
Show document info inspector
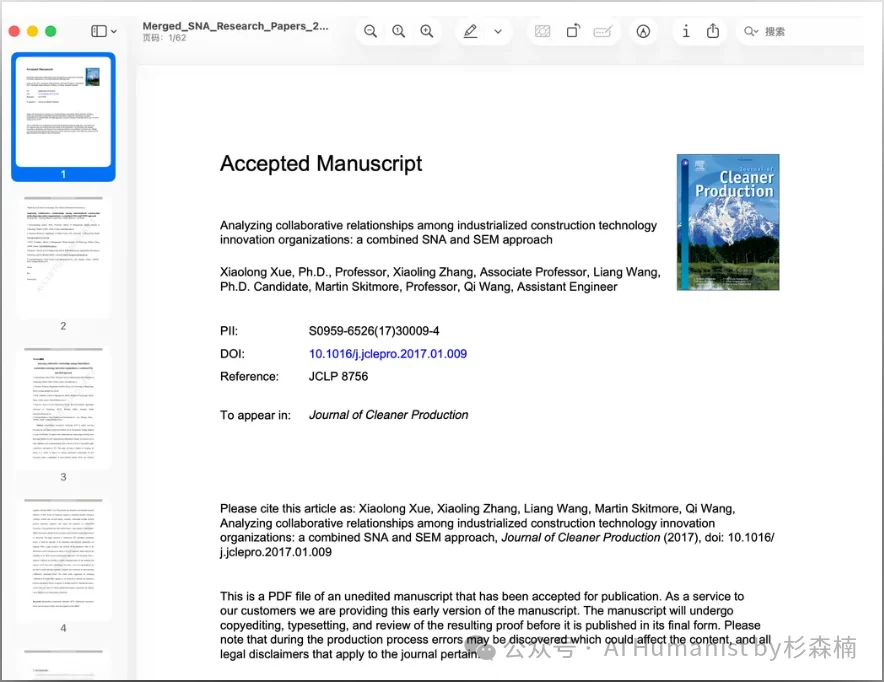point(685,32)
